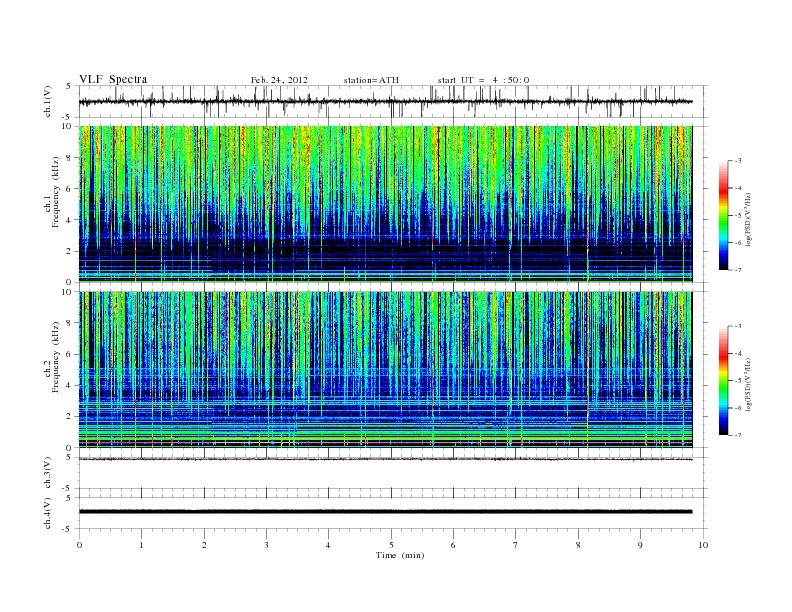Click the "-5" tick on ch.1 color bar
Screen dimensions: 792x612
737,215
